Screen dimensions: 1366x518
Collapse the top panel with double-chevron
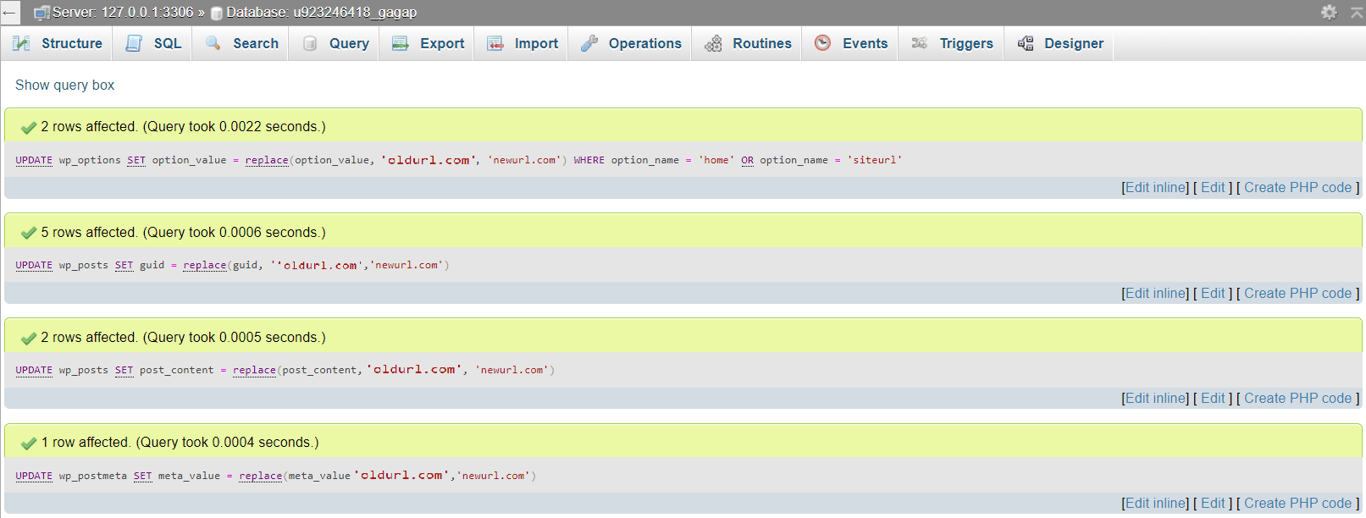click(x=1355, y=12)
